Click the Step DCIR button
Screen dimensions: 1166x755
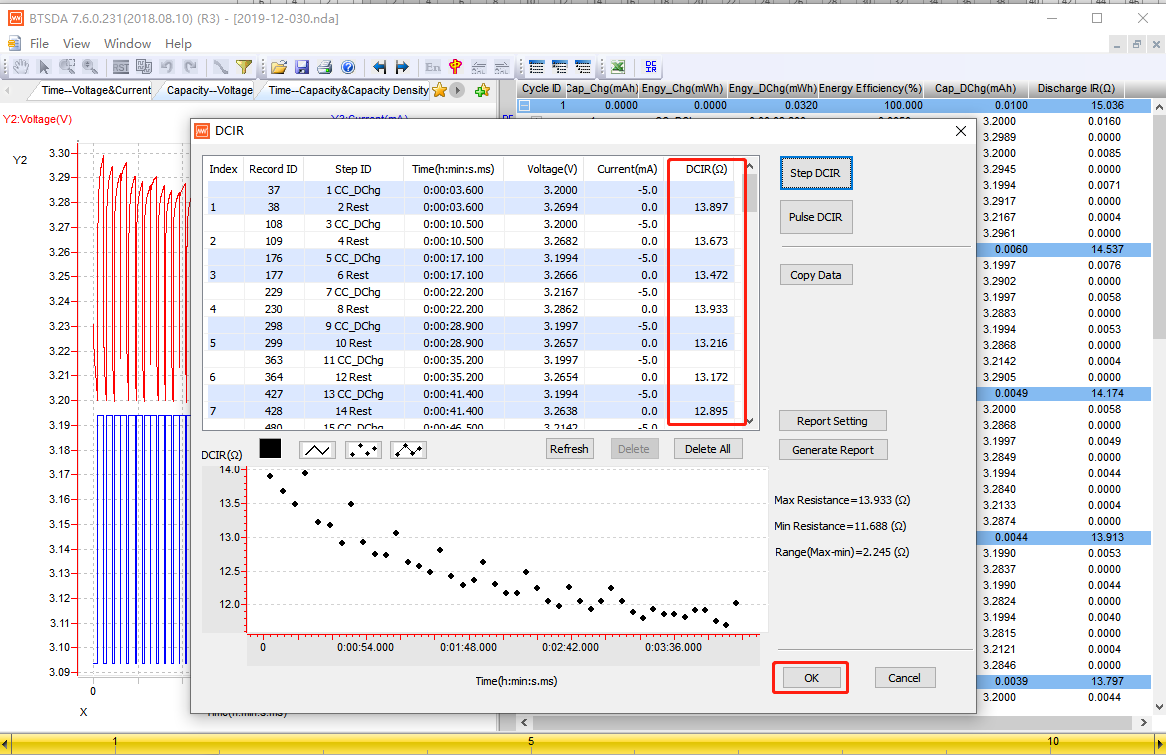816,173
